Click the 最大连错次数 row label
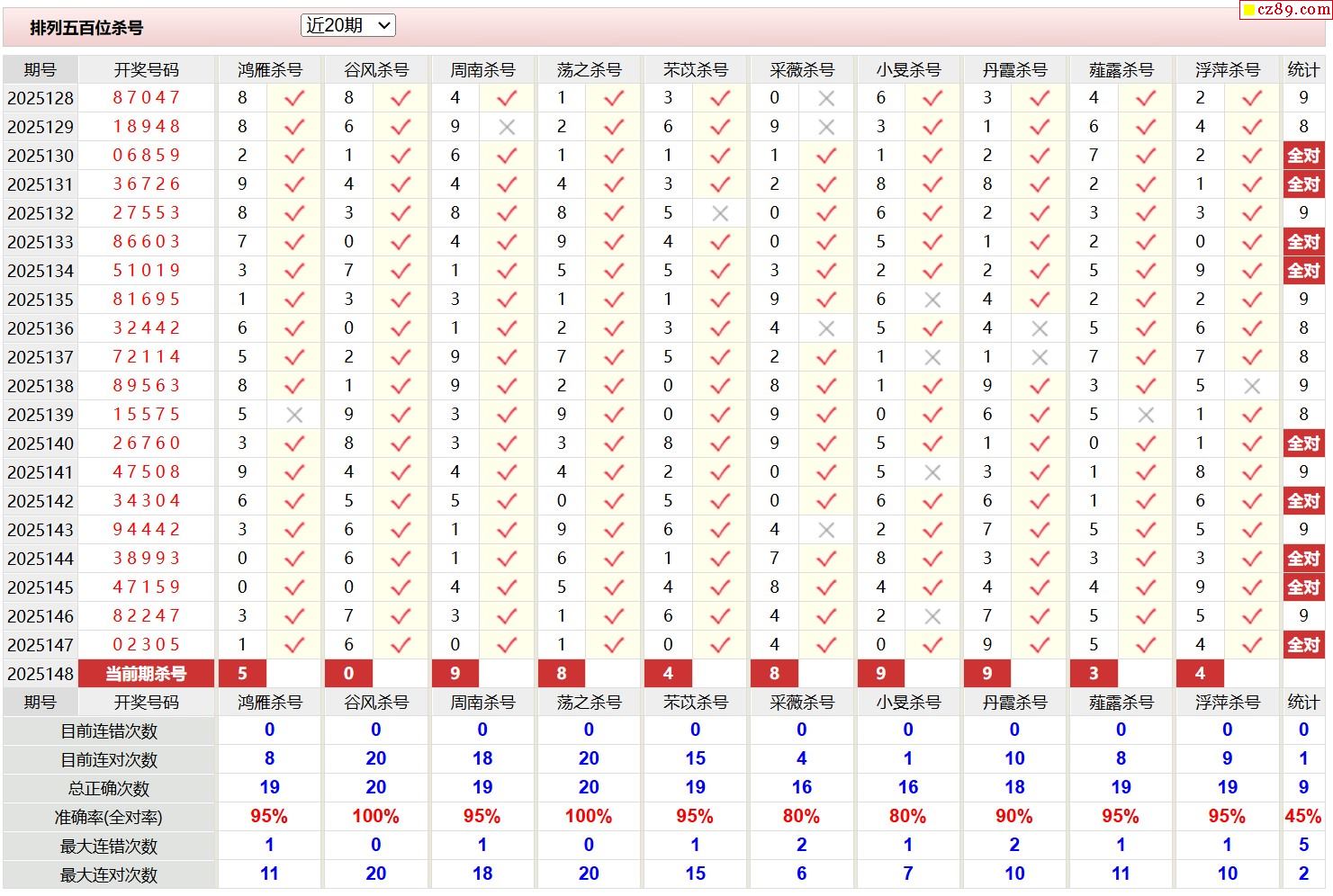This screenshot has width=1333, height=896. [109, 847]
